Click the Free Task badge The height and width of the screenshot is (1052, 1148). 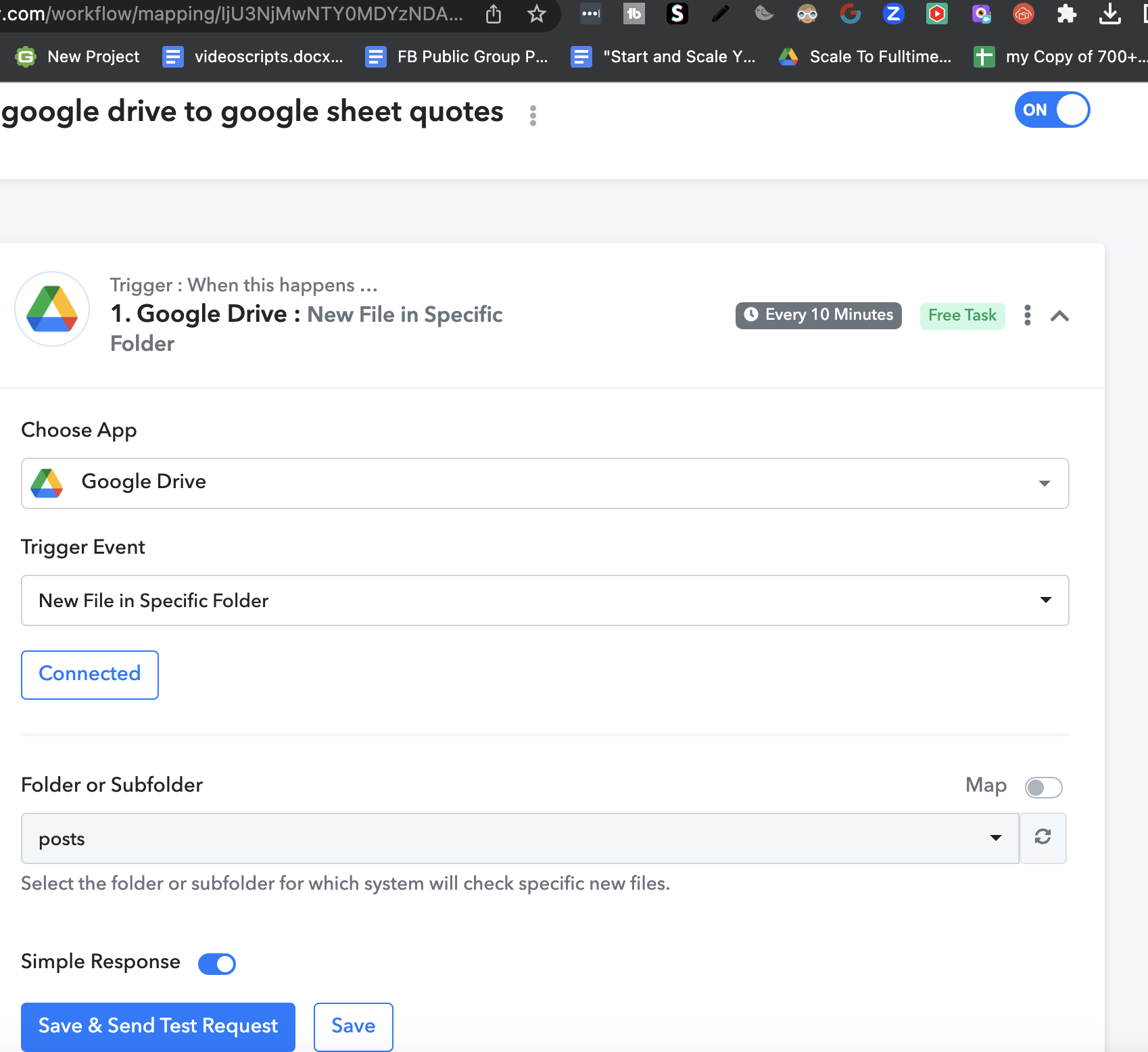coord(962,315)
